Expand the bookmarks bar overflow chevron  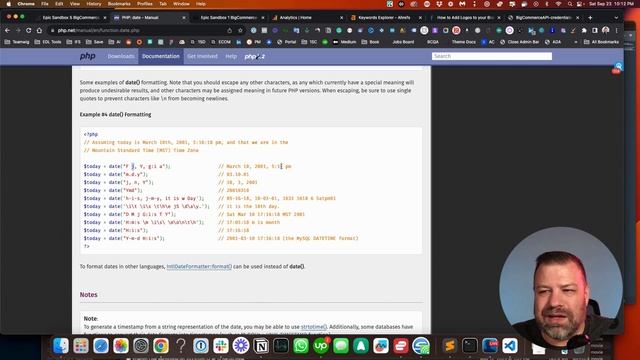[x=576, y=42]
